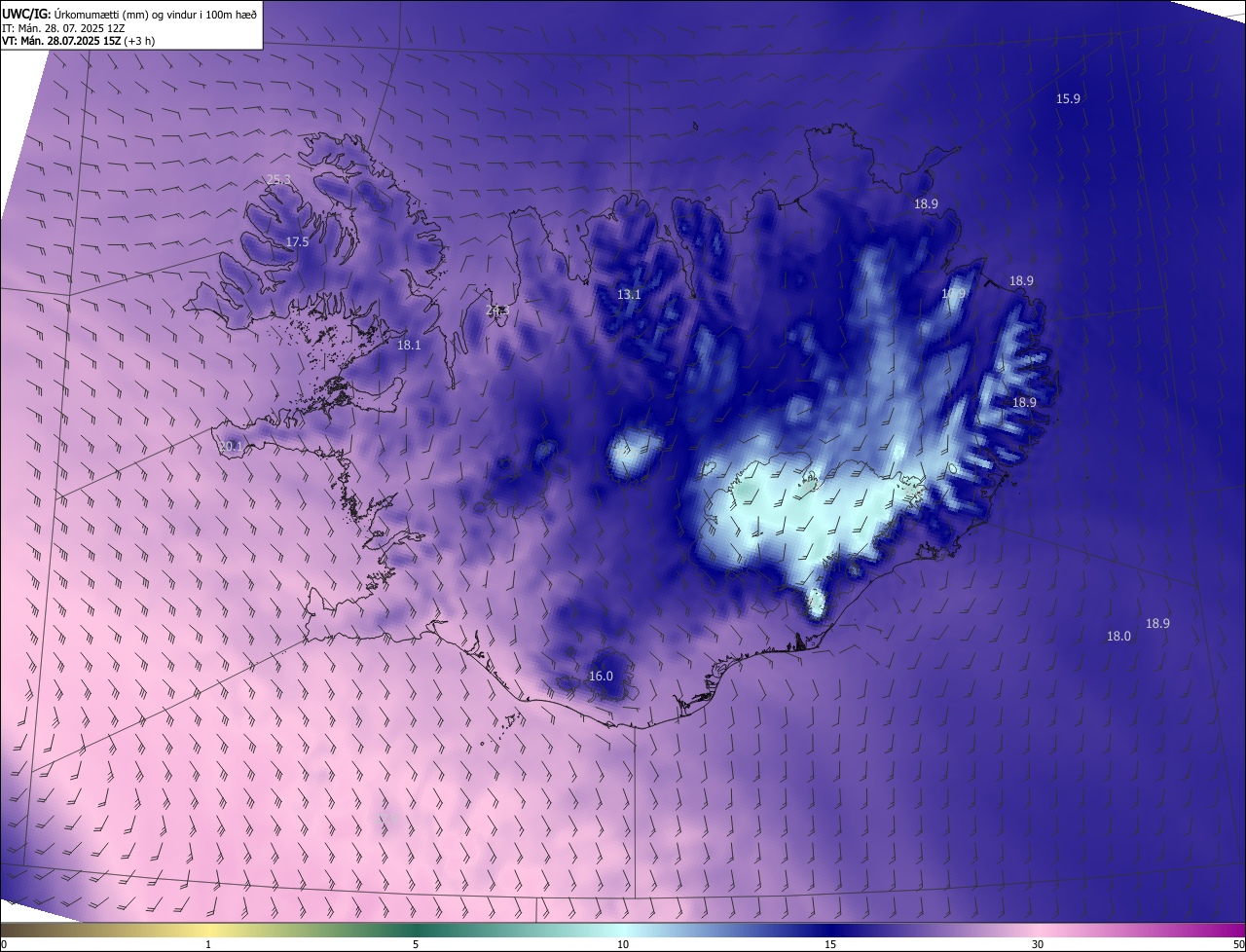Screen dimensions: 1246x952
Task: Click the 25.3 value label on the map
Action: point(278,179)
